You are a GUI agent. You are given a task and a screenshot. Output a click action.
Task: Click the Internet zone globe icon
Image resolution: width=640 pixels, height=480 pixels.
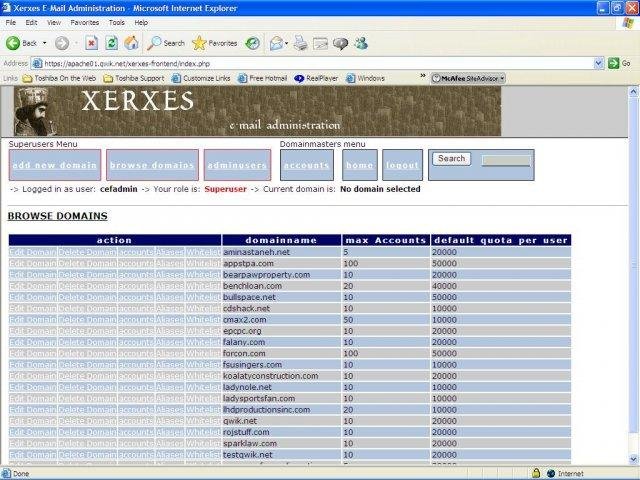pyautogui.click(x=551, y=473)
